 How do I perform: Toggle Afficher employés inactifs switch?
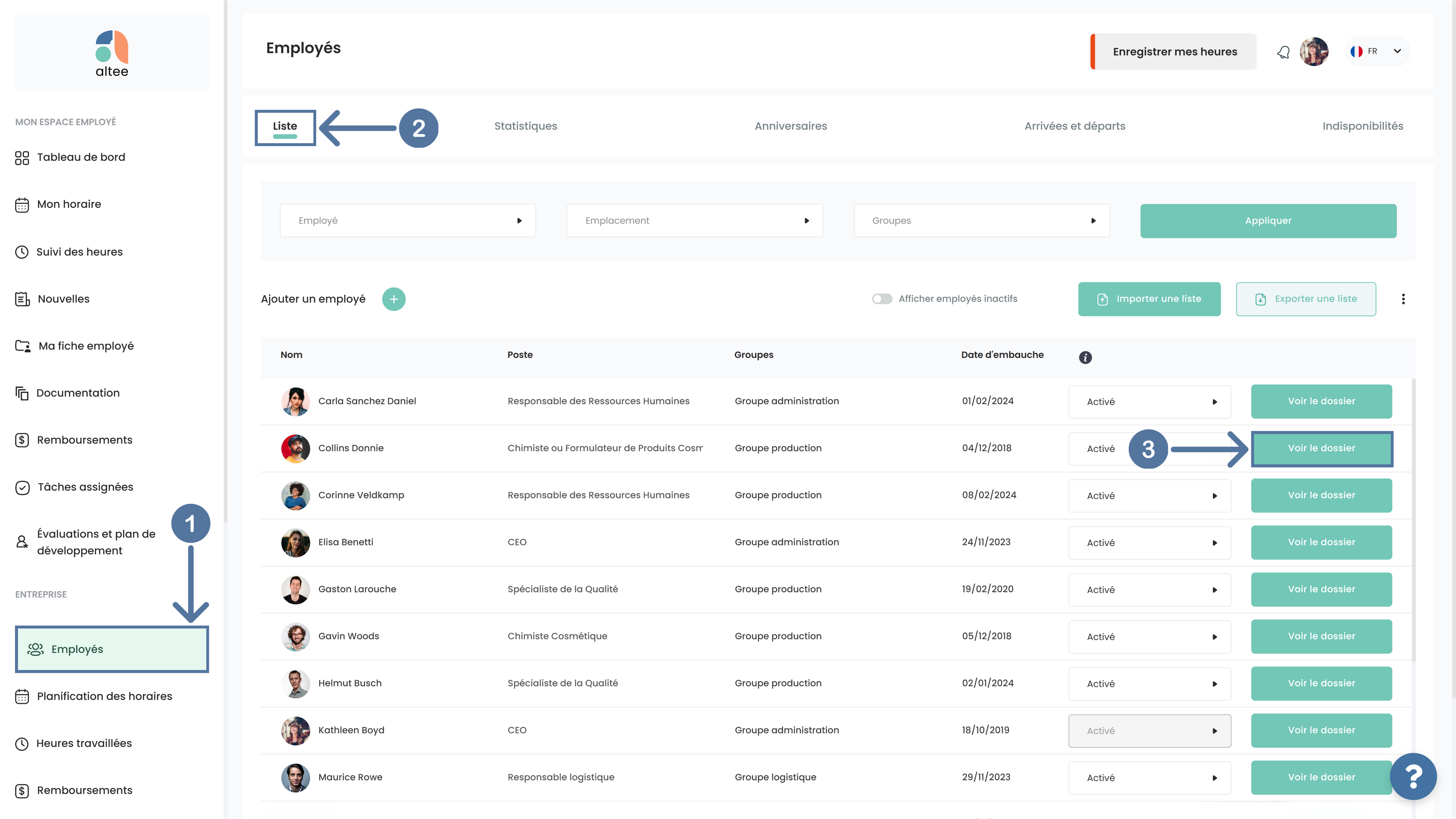tap(882, 299)
